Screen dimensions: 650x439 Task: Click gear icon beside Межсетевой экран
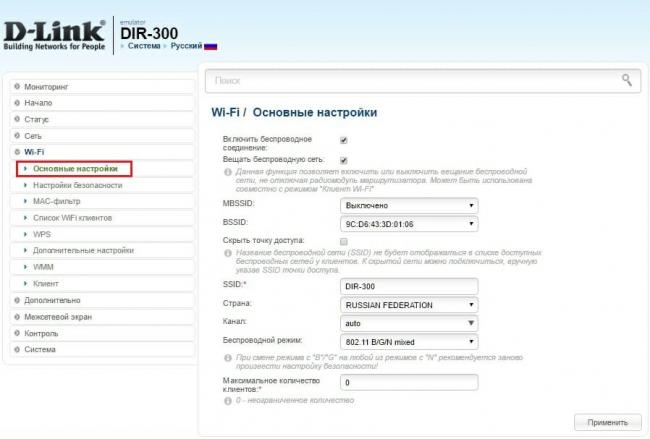coord(17,317)
